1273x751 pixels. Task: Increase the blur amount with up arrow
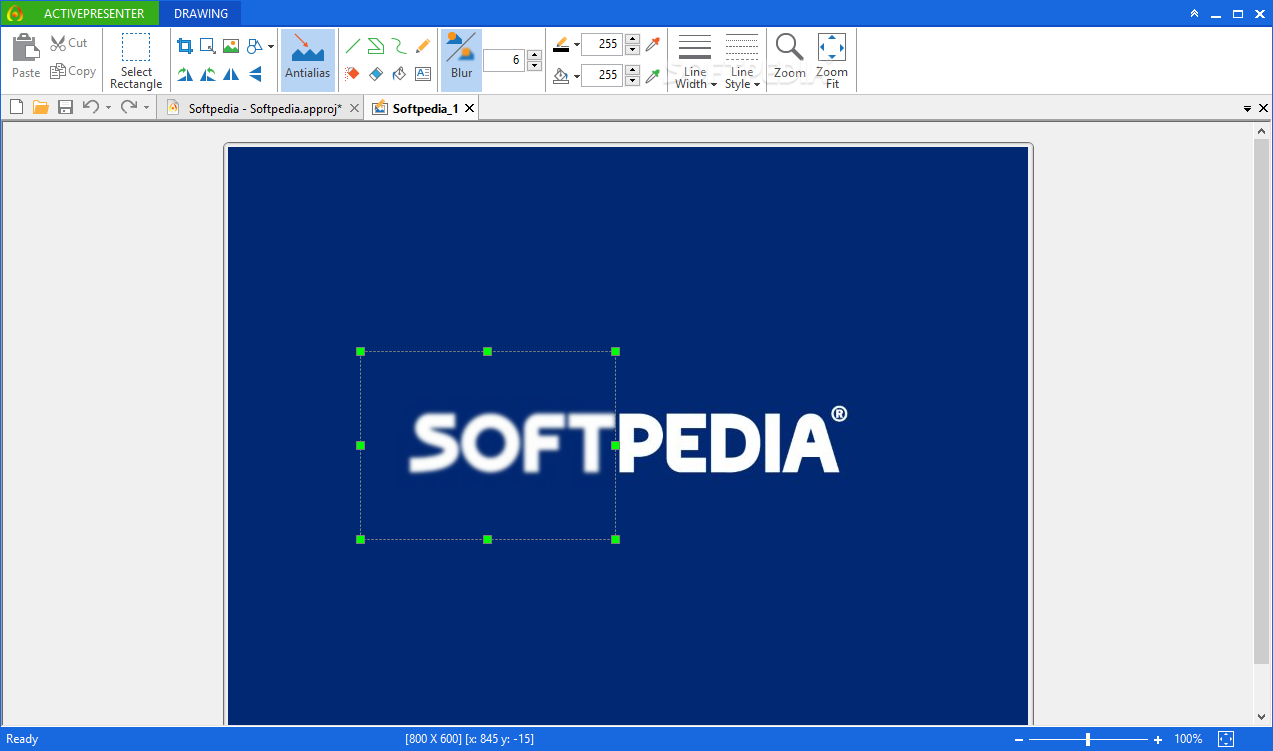click(x=534, y=55)
